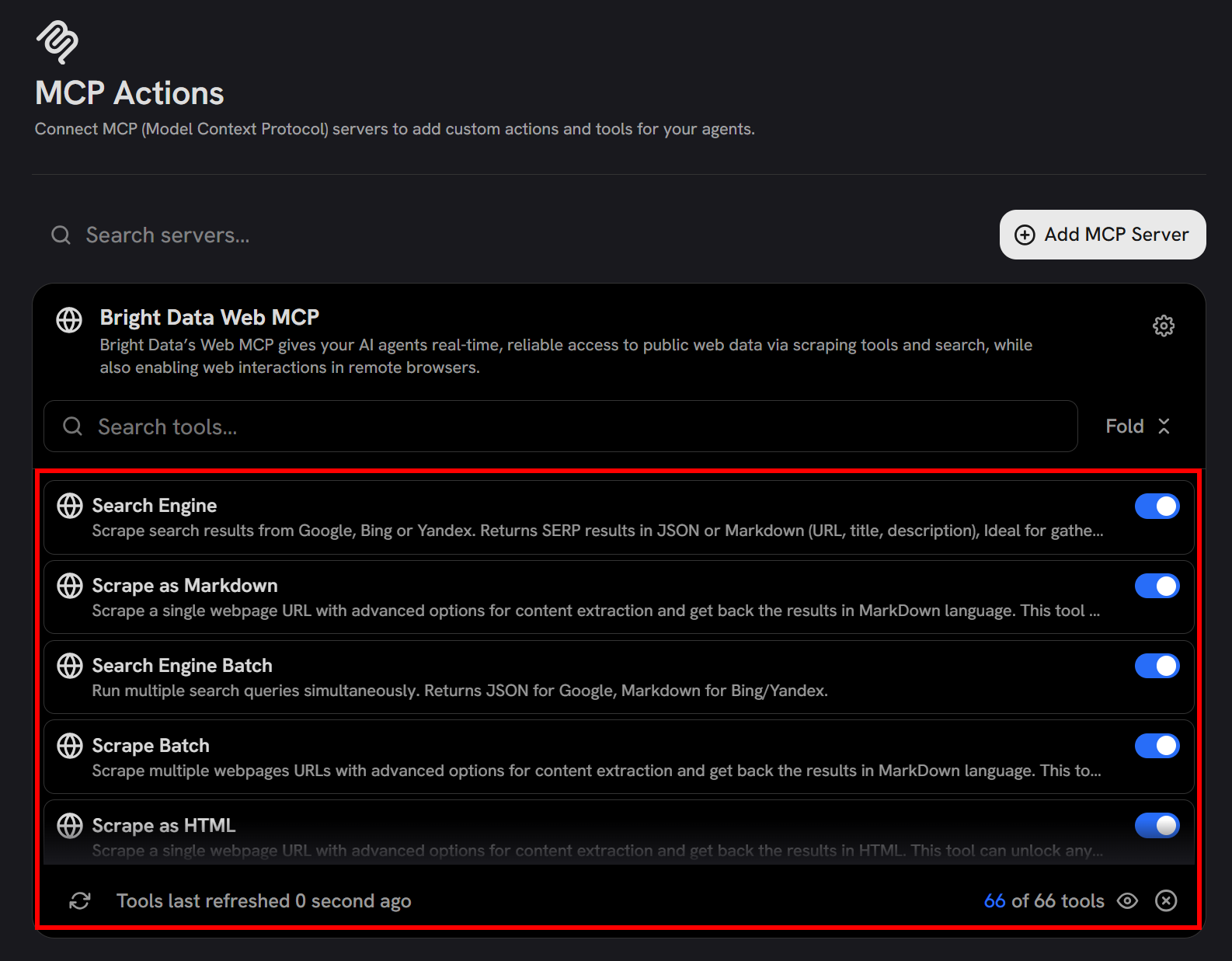This screenshot has height=961, width=1232.
Task: Select the Search Engine tool title
Action: [x=155, y=506]
